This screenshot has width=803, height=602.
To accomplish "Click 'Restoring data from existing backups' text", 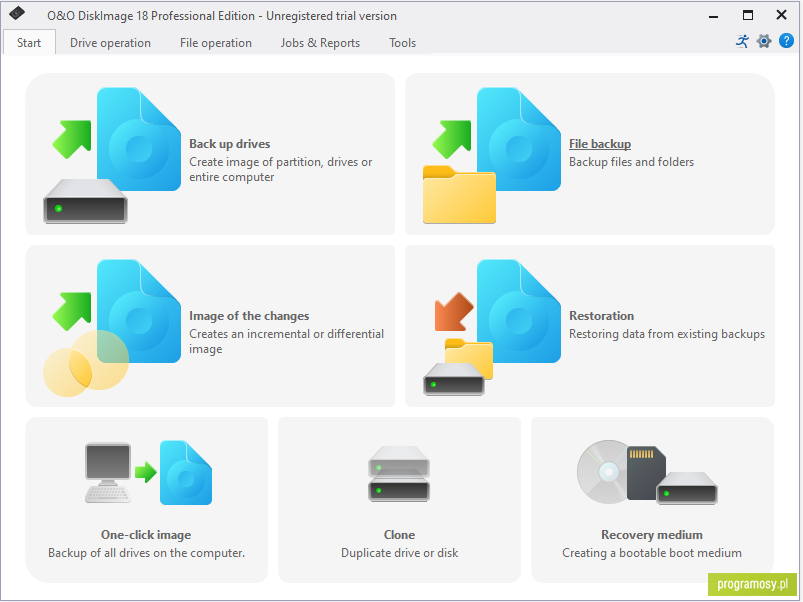I will tap(667, 334).
